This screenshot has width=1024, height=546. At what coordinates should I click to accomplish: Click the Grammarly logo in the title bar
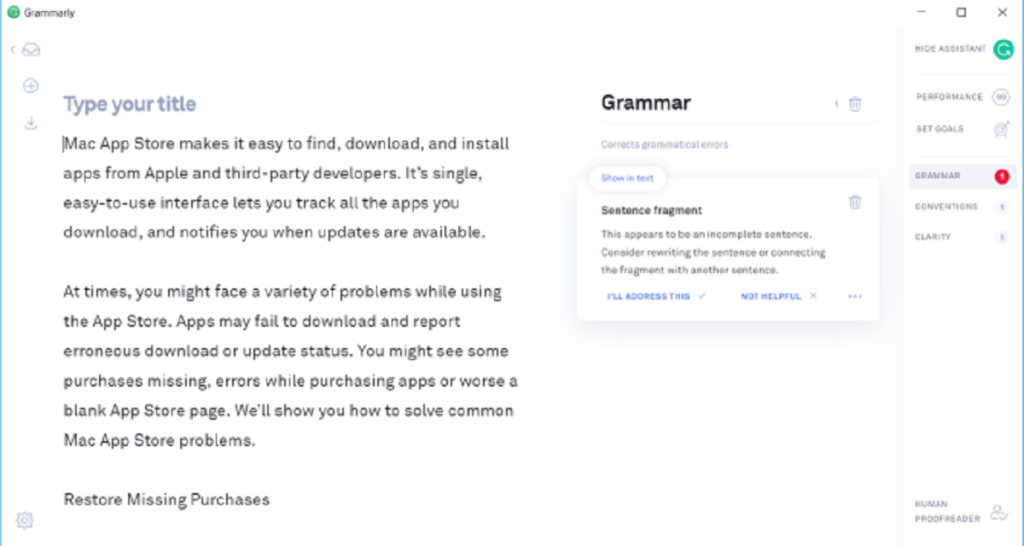[x=13, y=13]
